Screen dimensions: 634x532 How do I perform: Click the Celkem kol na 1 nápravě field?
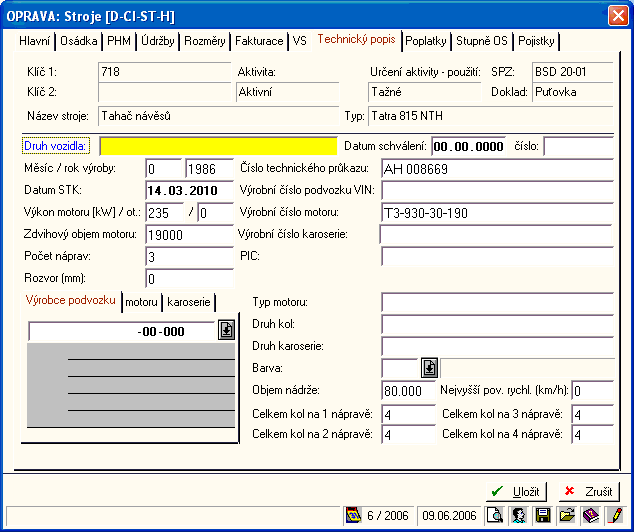(x=408, y=414)
